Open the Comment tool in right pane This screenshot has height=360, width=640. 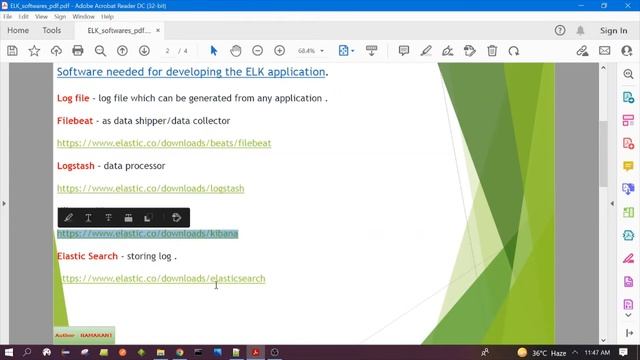point(628,166)
